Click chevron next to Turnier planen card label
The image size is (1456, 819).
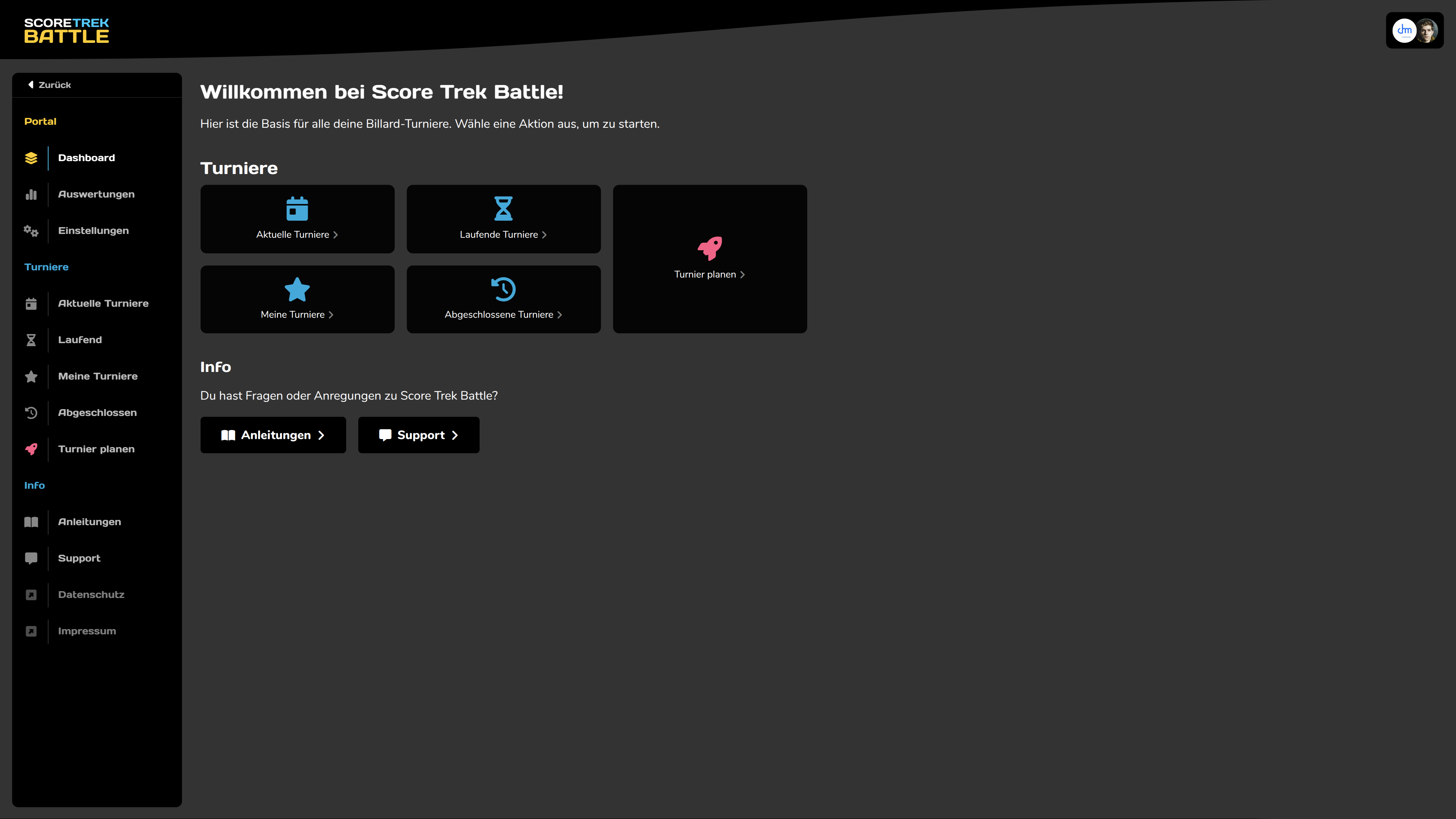pyautogui.click(x=742, y=275)
